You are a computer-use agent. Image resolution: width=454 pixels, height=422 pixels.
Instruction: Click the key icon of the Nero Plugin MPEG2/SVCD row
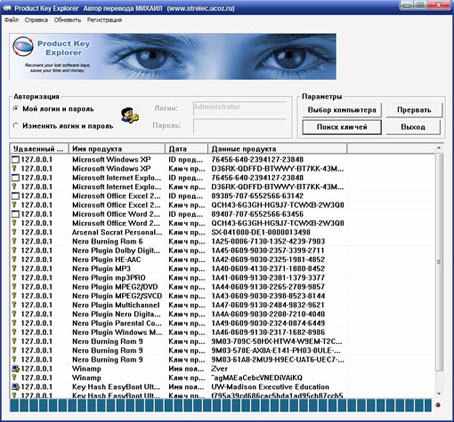pyautogui.click(x=14, y=296)
